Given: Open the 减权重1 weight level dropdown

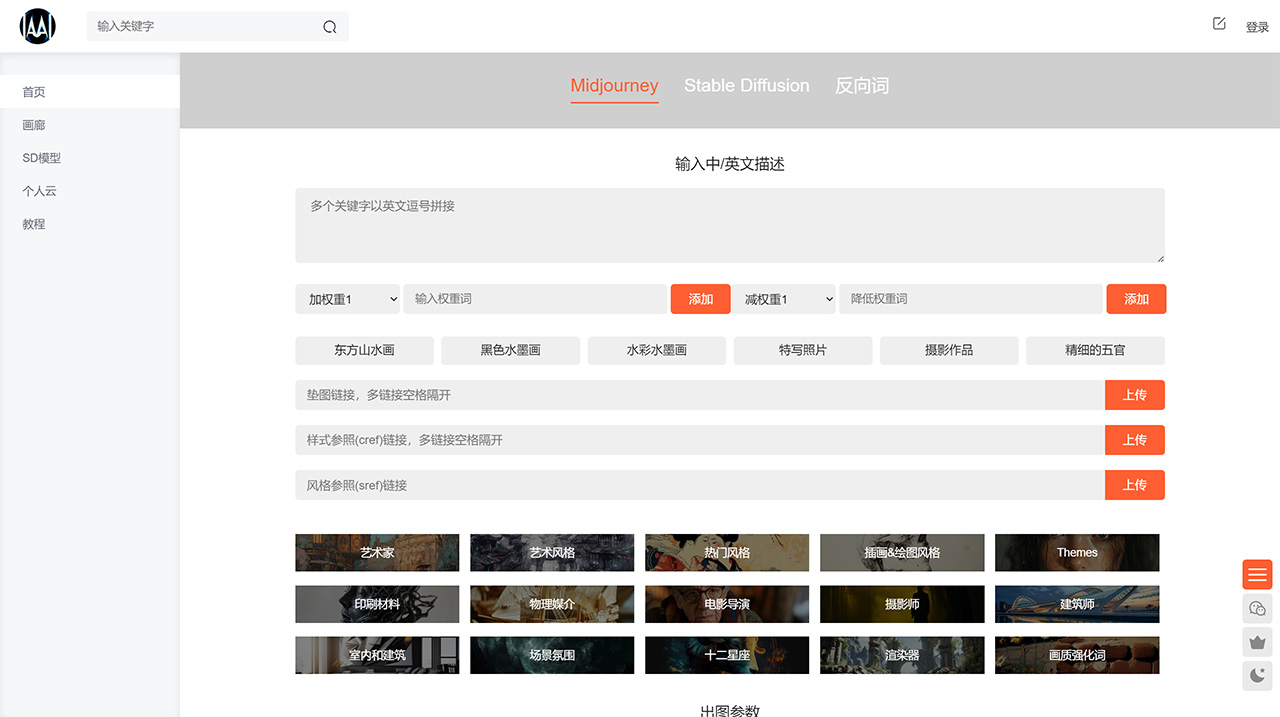Looking at the screenshot, I should [784, 298].
